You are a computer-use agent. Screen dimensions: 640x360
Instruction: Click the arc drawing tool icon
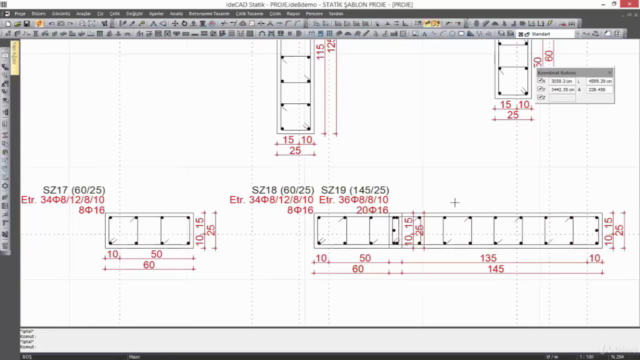[x=443, y=34]
